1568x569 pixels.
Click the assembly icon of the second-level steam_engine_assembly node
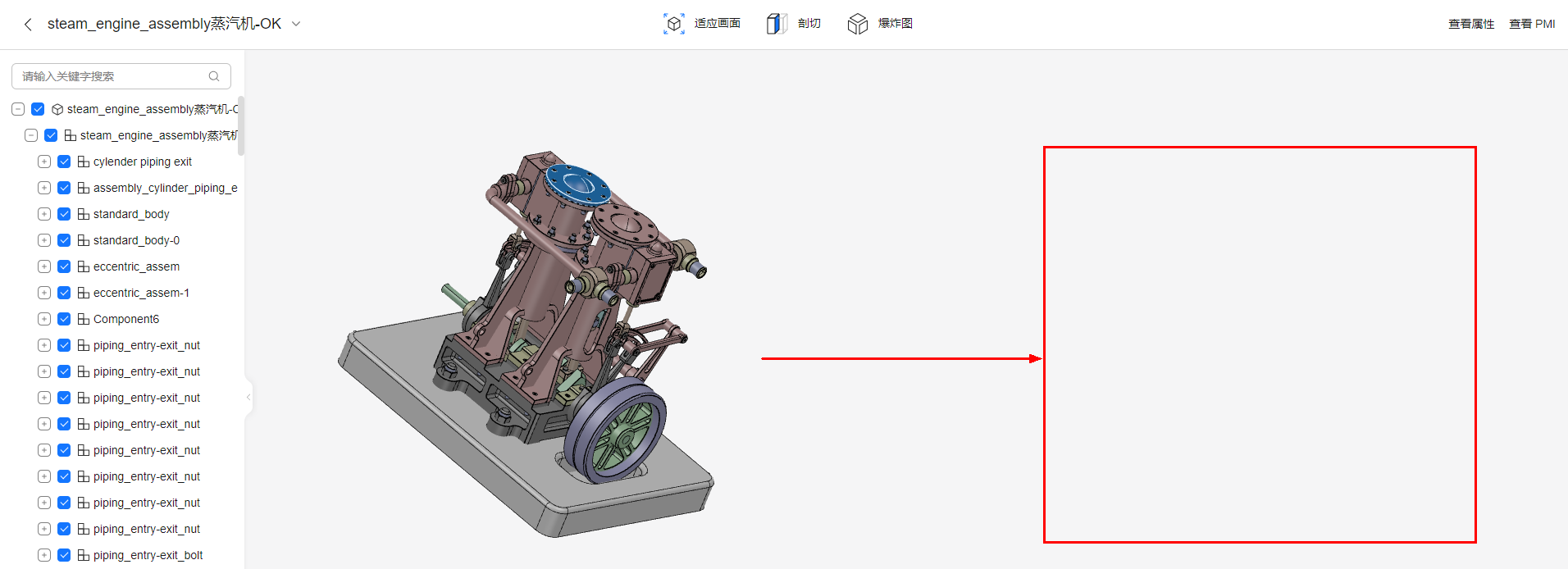(x=71, y=135)
